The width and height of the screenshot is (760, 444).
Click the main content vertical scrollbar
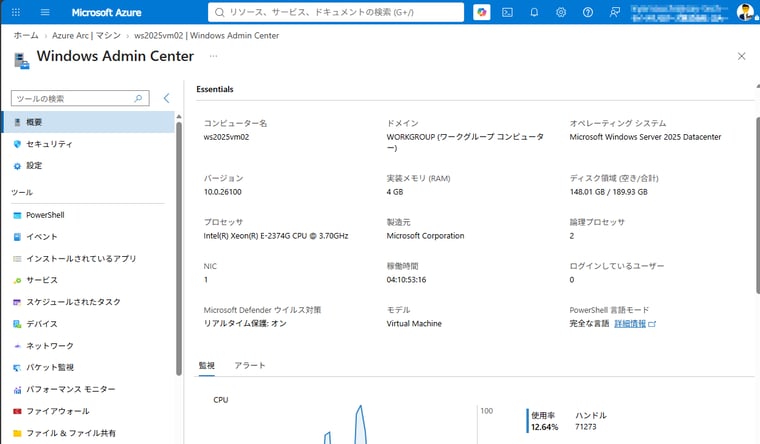click(x=758, y=205)
